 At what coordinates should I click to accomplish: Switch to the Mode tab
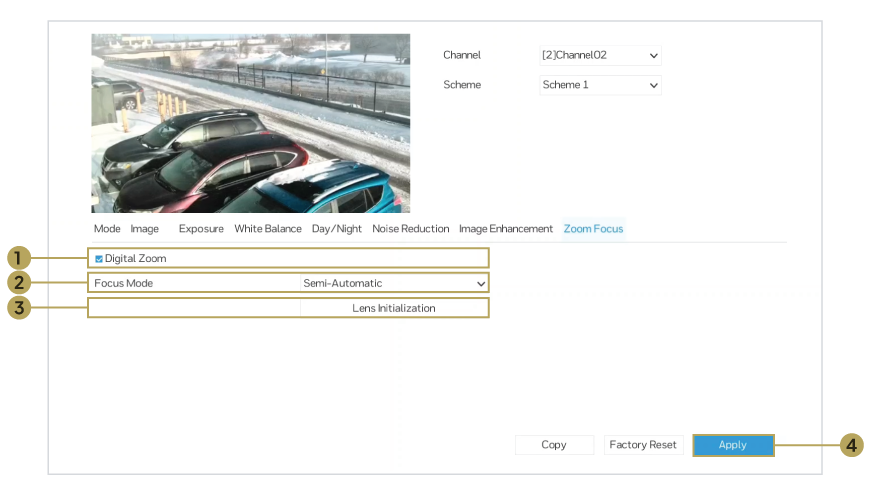point(107,229)
